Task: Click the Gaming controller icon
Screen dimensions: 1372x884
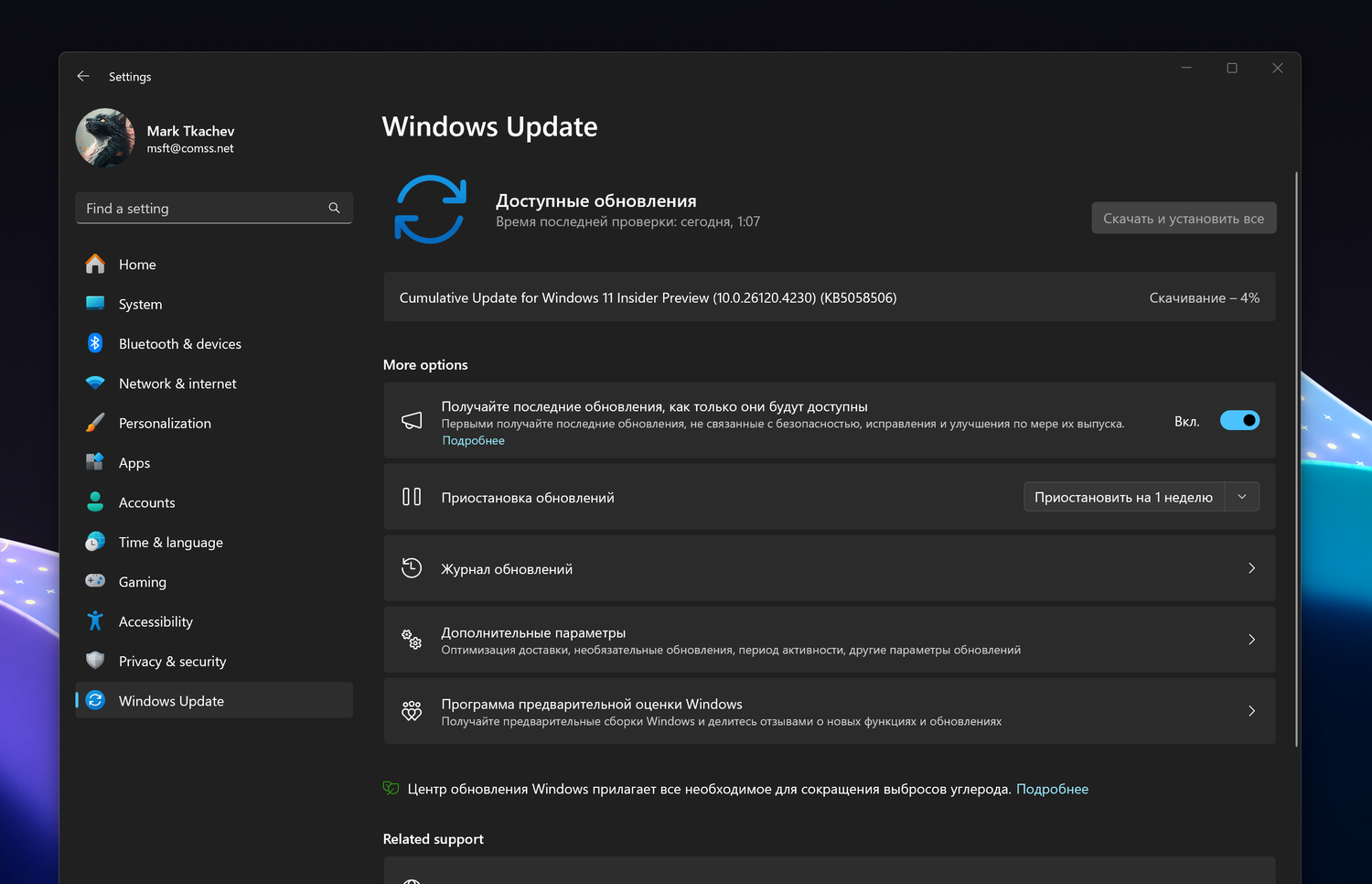Action: [x=95, y=581]
